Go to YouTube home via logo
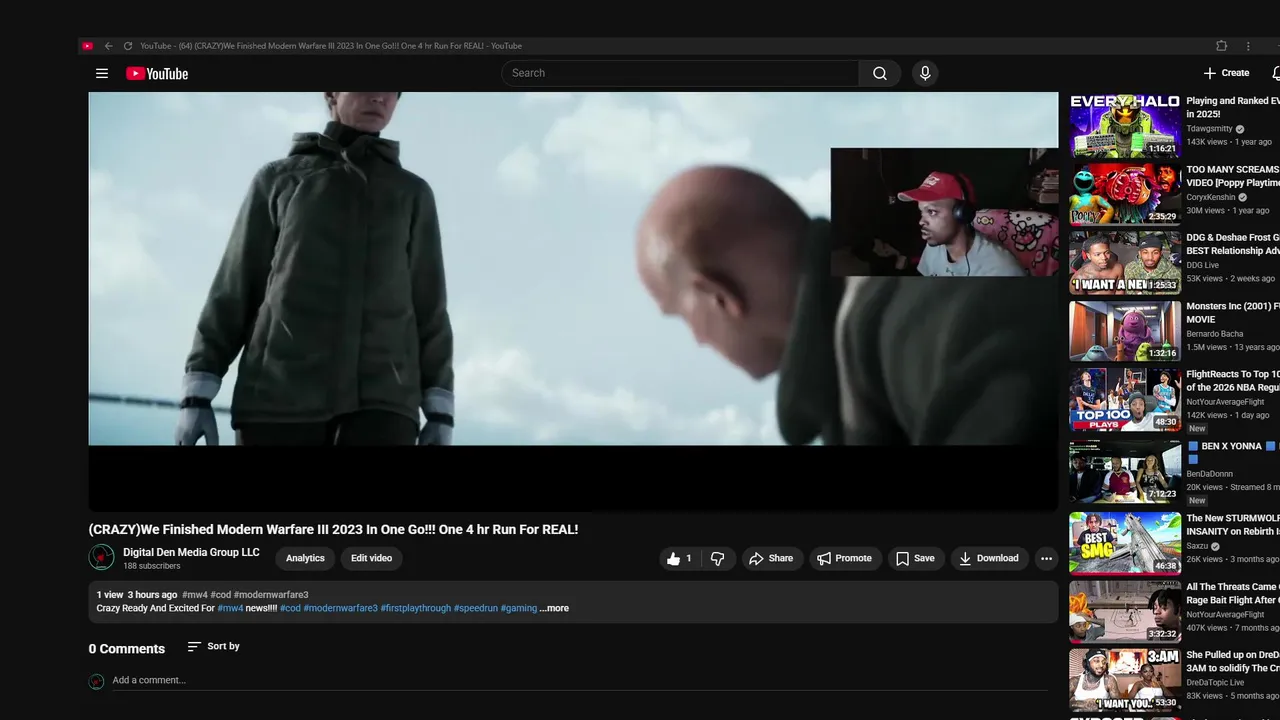 click(157, 73)
